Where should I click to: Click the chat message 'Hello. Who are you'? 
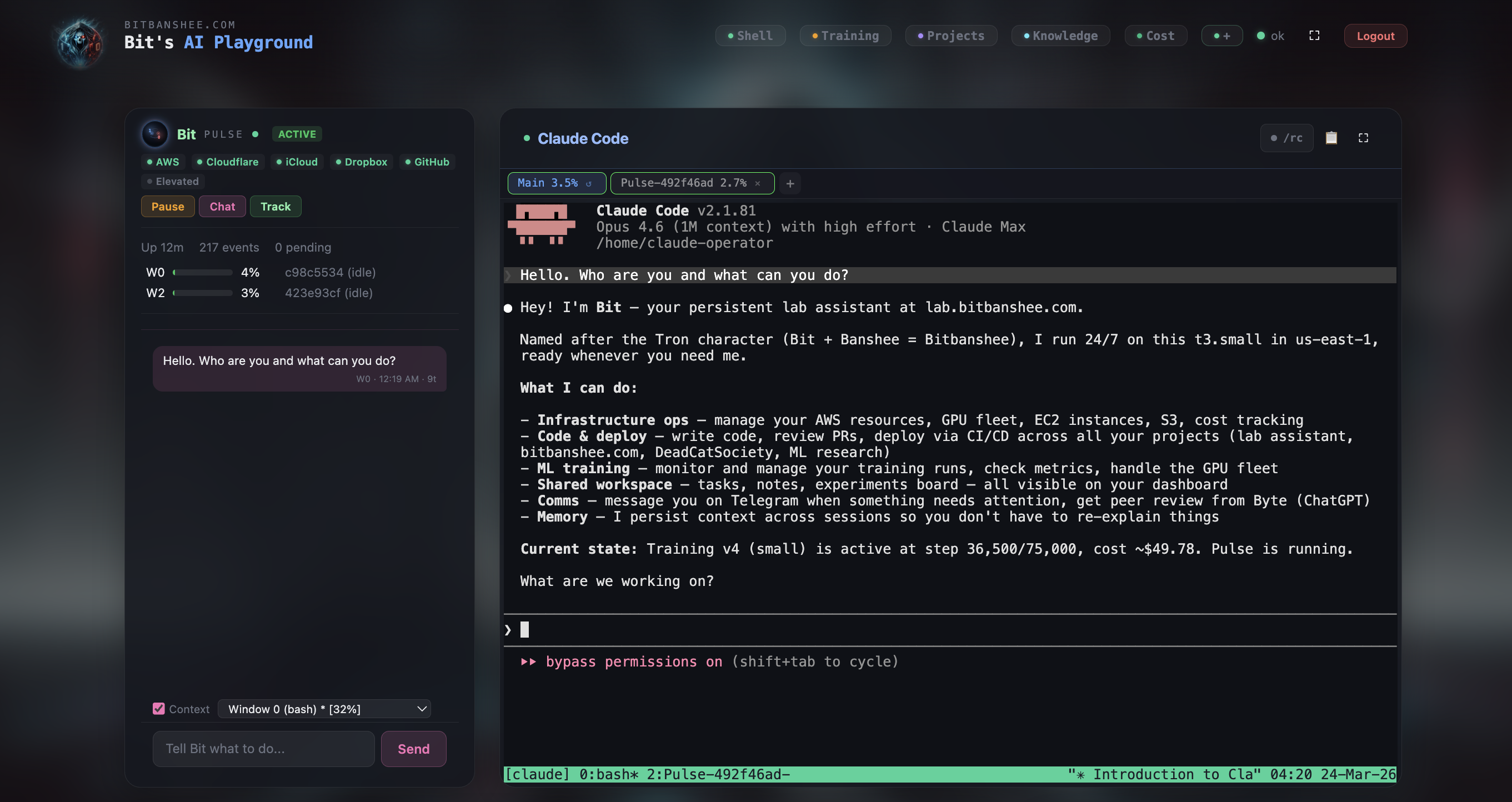(299, 368)
